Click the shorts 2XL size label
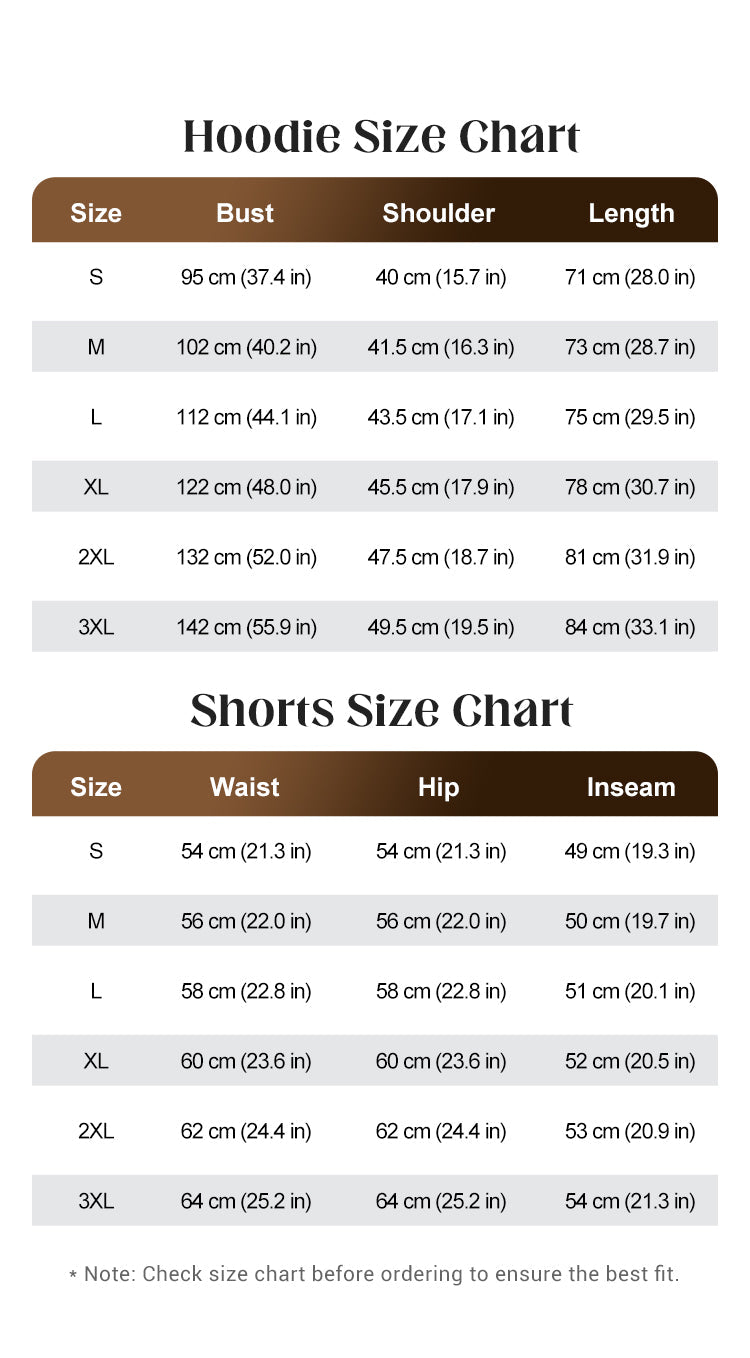 tap(96, 1131)
